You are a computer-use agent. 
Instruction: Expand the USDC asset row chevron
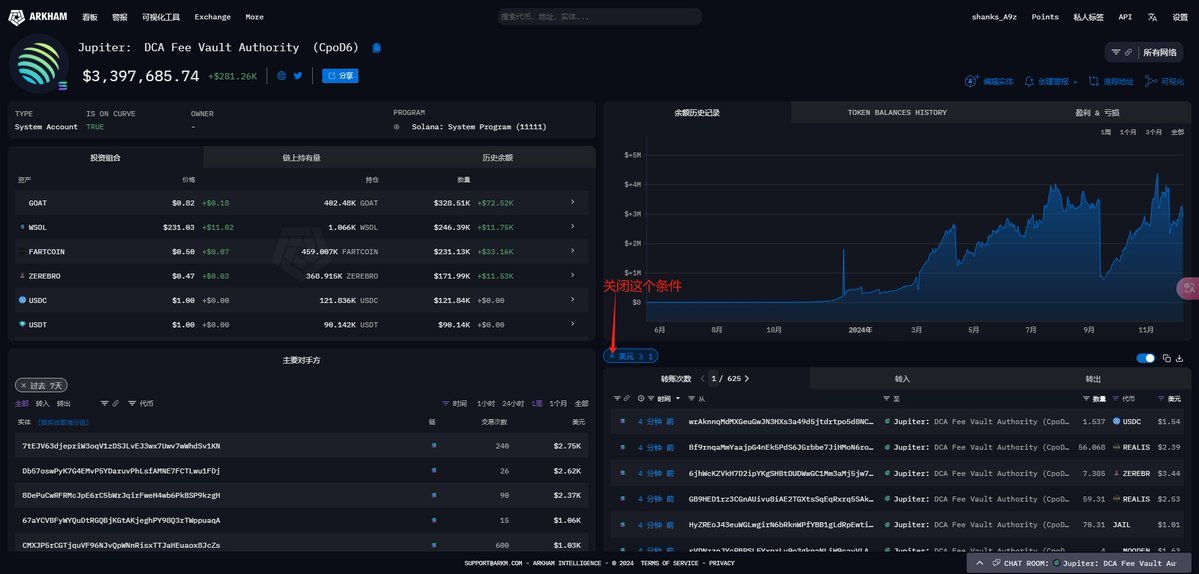pos(573,300)
